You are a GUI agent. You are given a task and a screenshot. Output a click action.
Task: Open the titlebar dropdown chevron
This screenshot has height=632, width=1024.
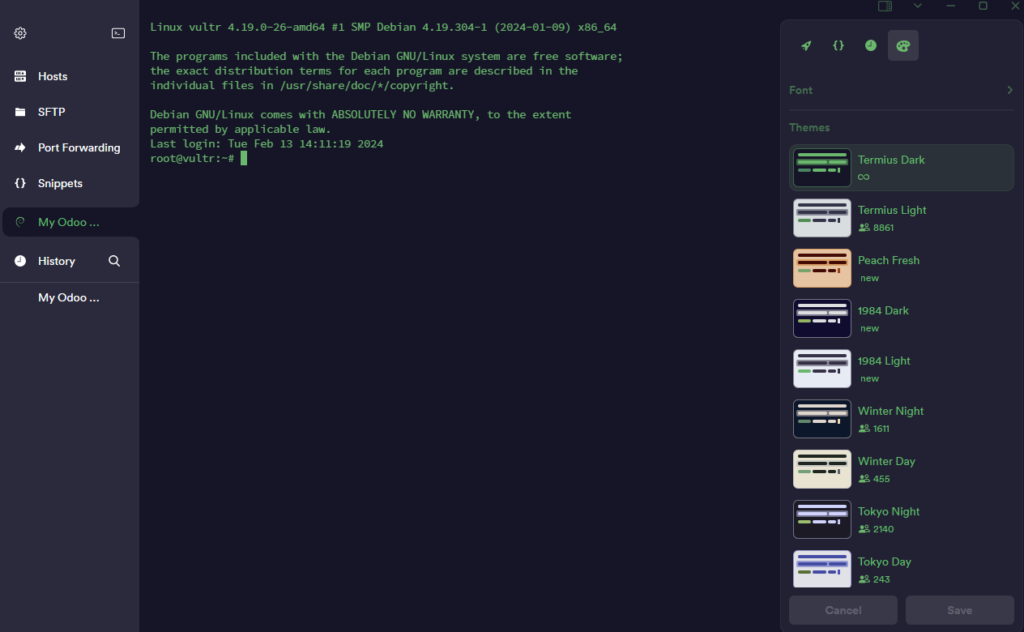coord(915,6)
